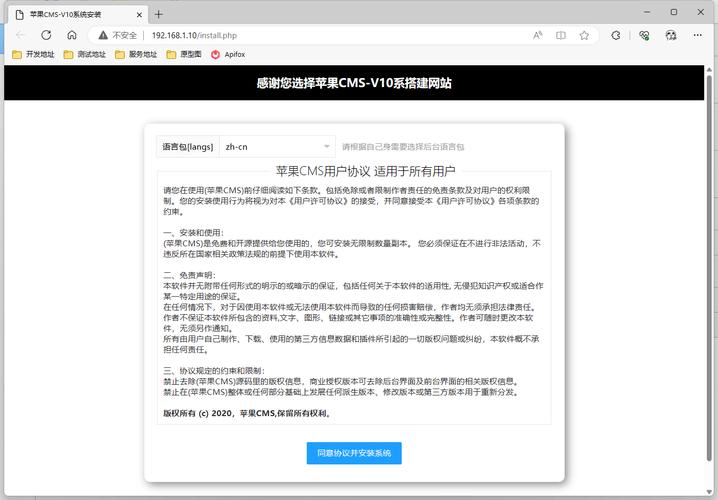Click heading 苹果CMS用户协议 适用于所有用户
Viewport: 718px width, 500px height.
click(365, 171)
